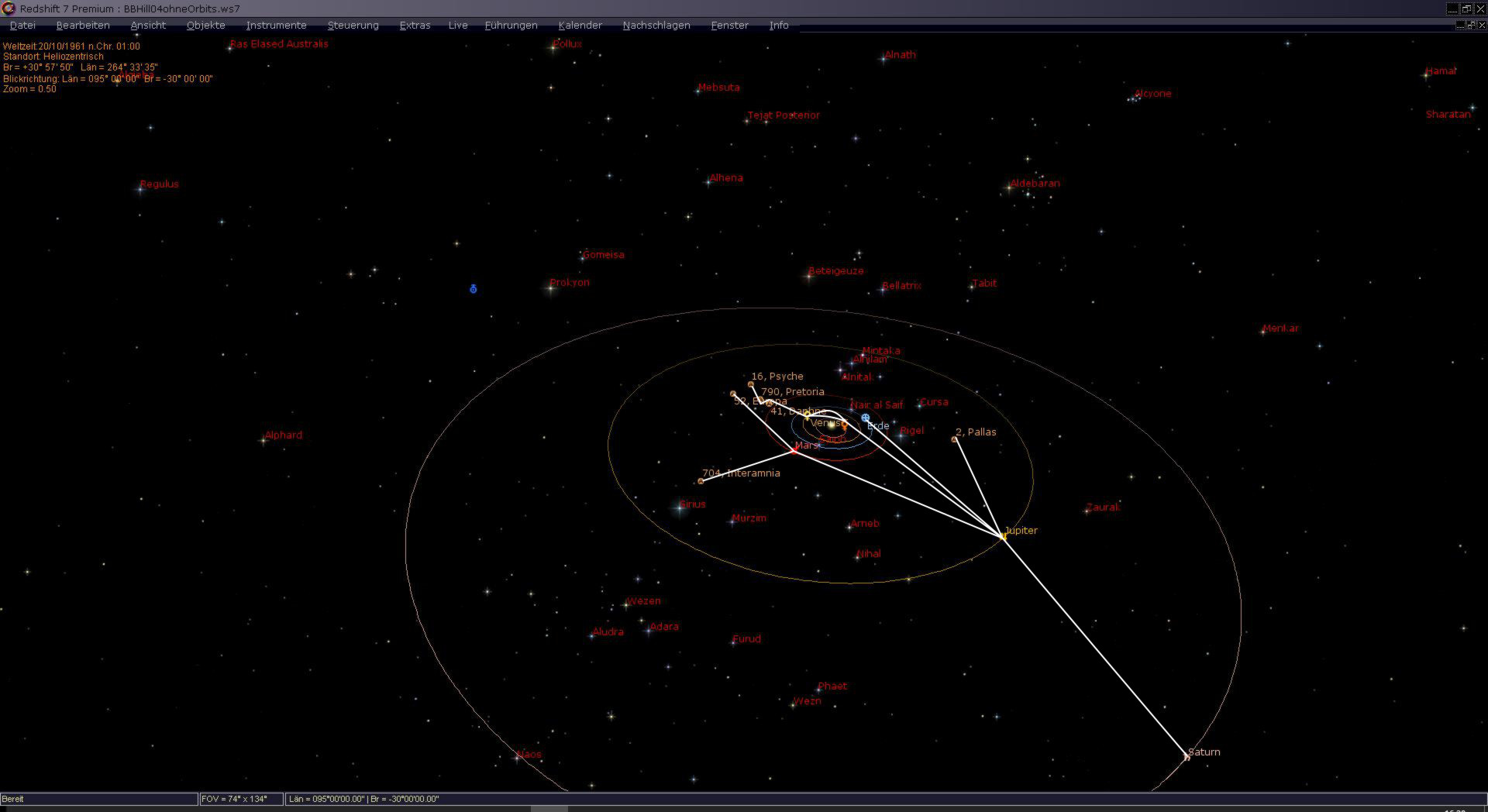Click asteroid 16, Psyche marker
1488x812 pixels.
750,384
